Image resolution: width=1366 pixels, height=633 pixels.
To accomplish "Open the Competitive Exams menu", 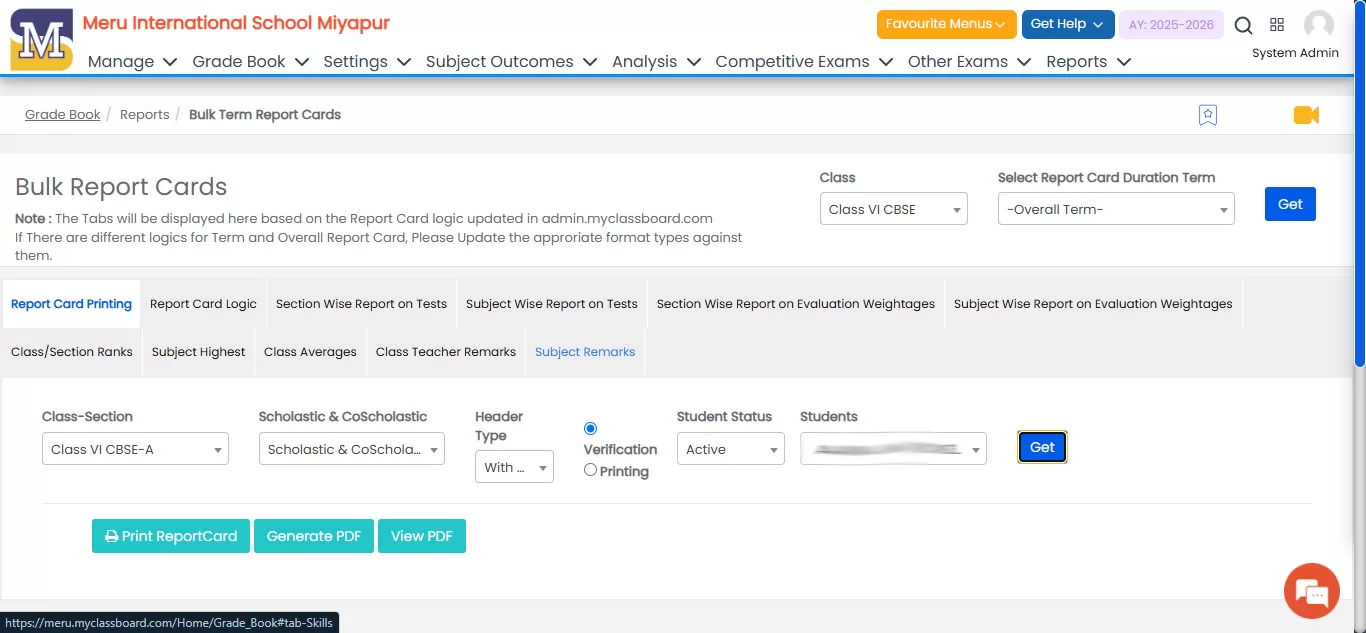I will 803,61.
